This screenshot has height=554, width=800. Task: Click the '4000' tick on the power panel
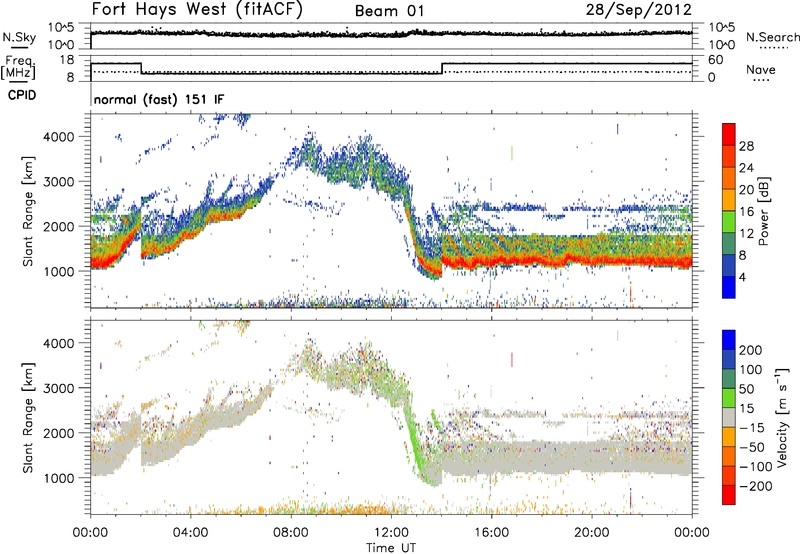(x=59, y=137)
